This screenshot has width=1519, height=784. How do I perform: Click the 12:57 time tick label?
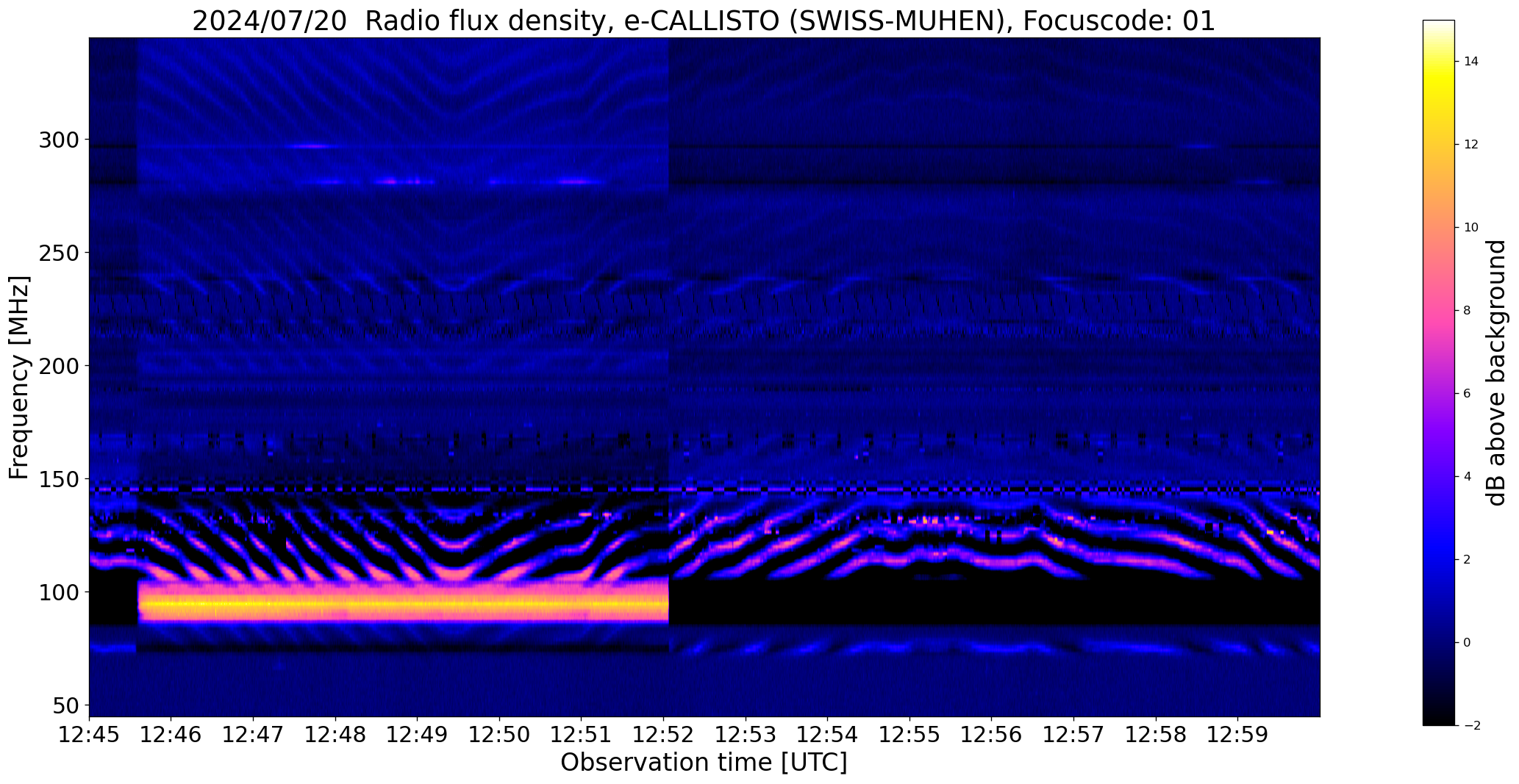1073,734
